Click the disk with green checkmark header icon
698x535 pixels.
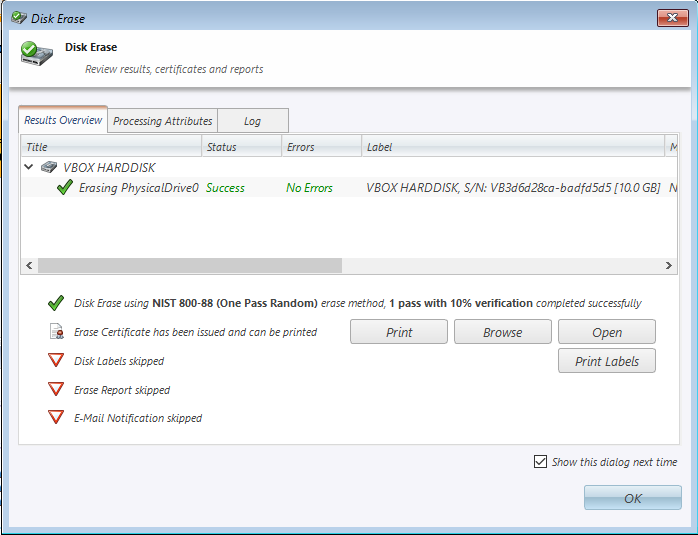click(37, 53)
